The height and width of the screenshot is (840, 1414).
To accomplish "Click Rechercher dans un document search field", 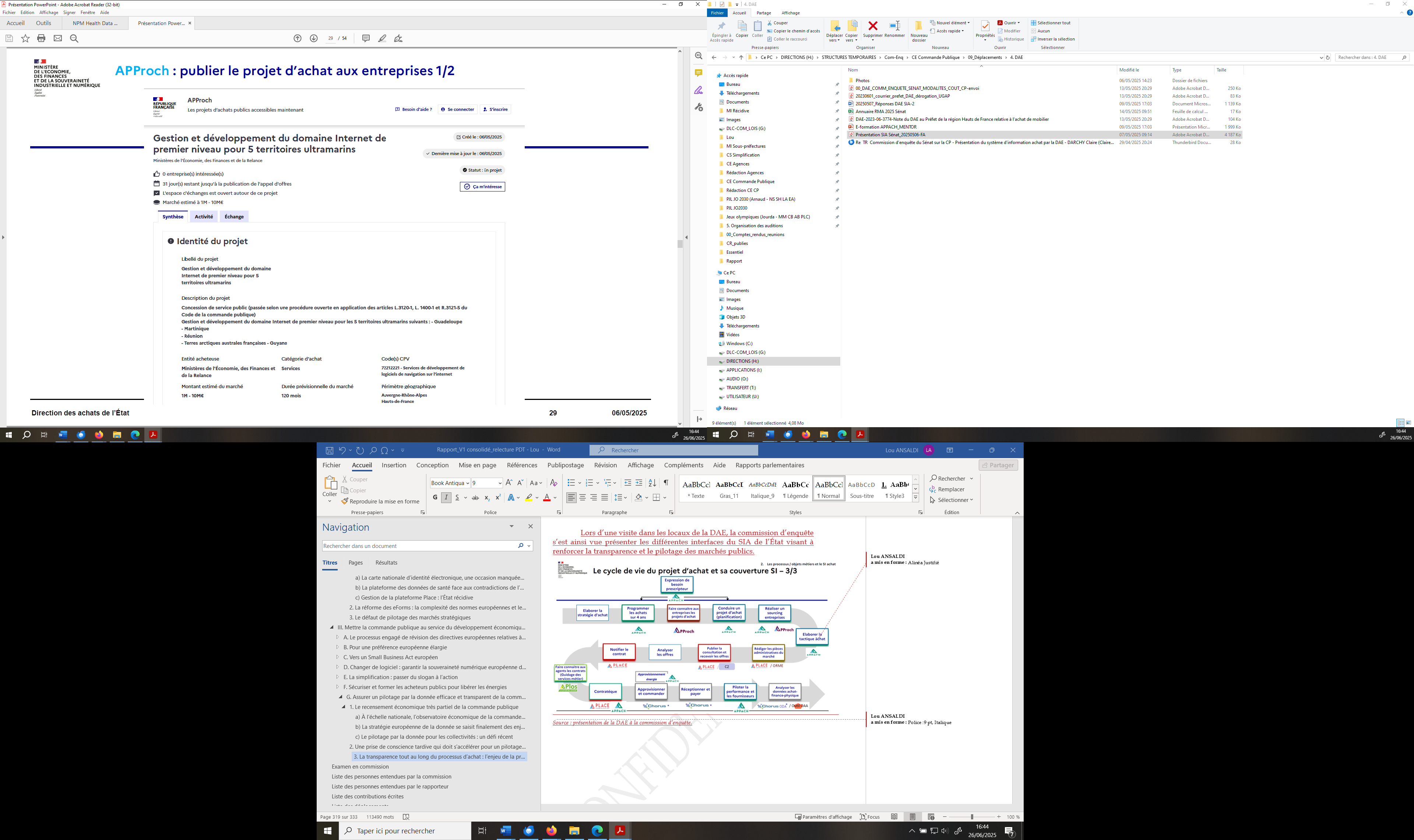I will click(x=419, y=546).
